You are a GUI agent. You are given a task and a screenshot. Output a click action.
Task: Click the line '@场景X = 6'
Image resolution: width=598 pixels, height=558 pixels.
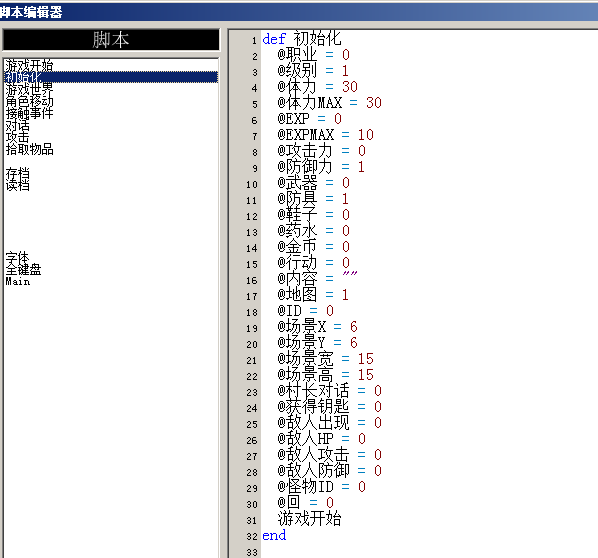pyautogui.click(x=317, y=327)
